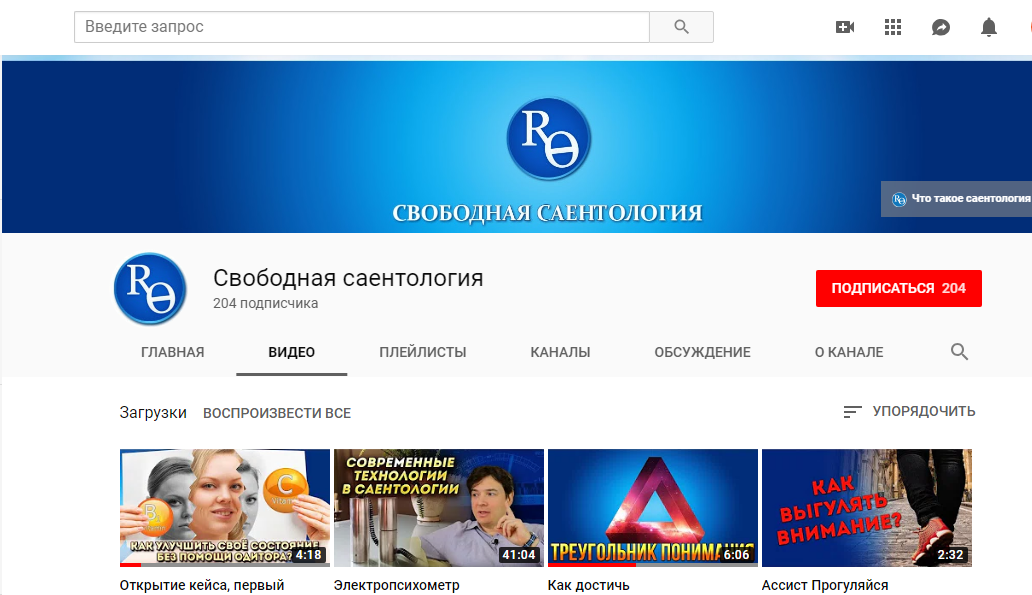Viewport: 1032px width, 595px height.
Task: Open the Что такое саентология banner link
Action: (x=956, y=199)
